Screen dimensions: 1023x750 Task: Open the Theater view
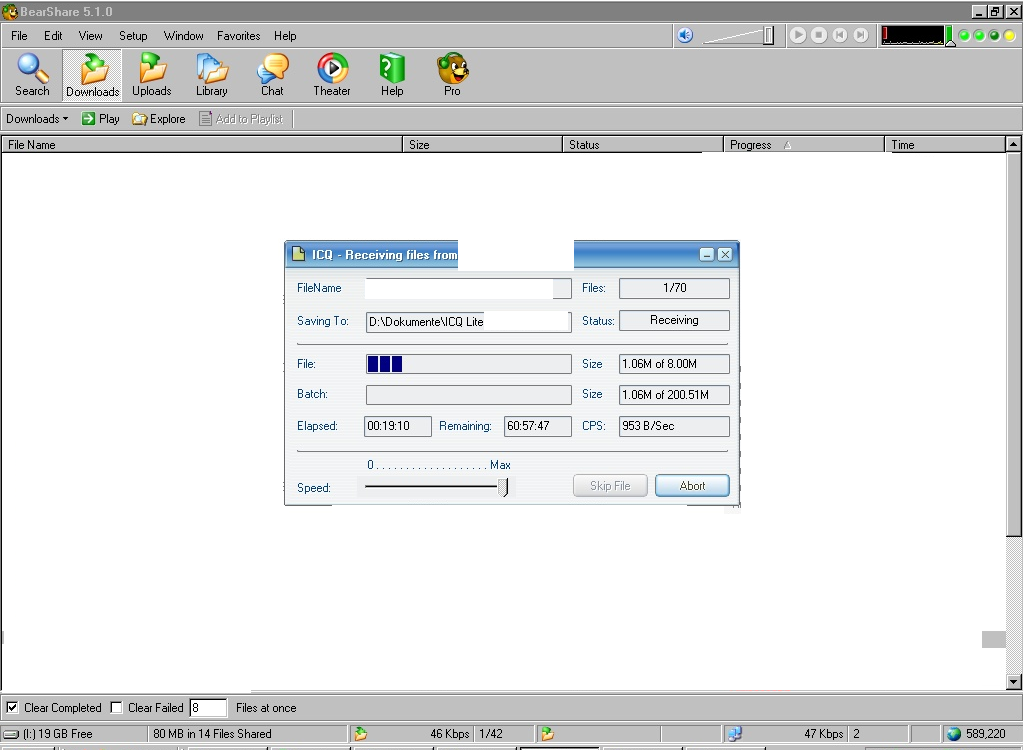331,75
